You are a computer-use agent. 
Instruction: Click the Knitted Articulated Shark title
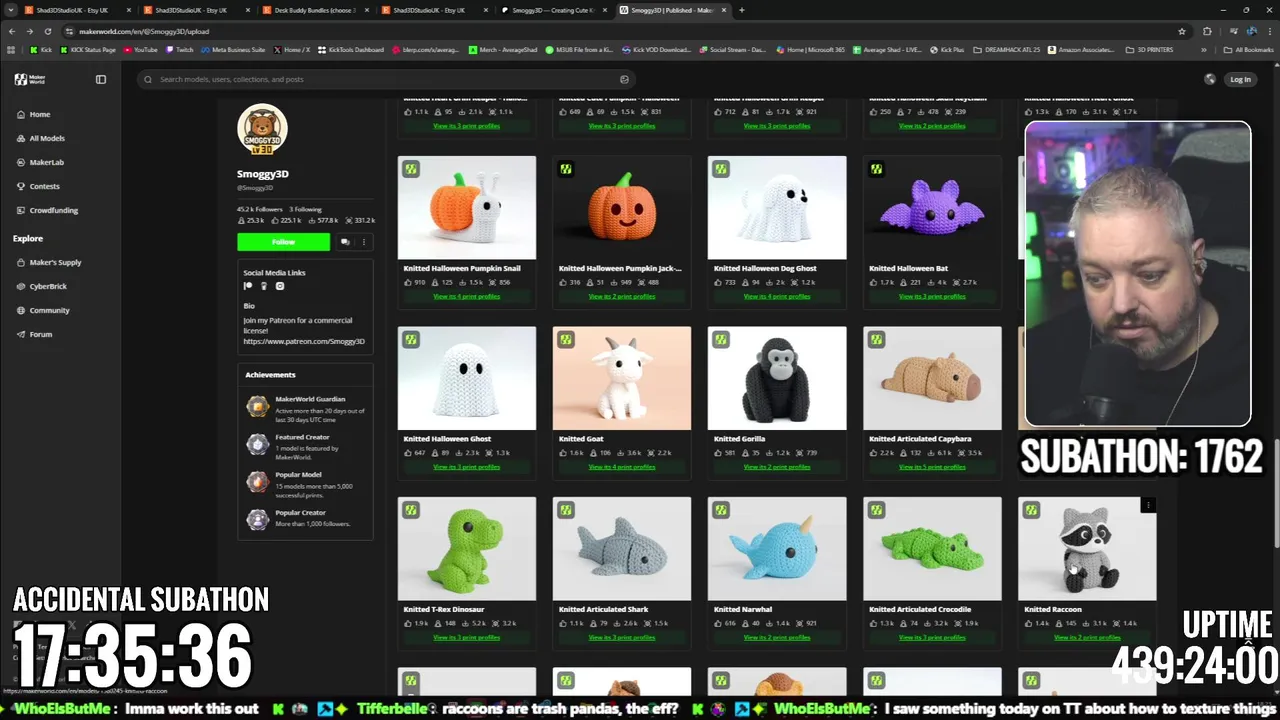coord(604,609)
